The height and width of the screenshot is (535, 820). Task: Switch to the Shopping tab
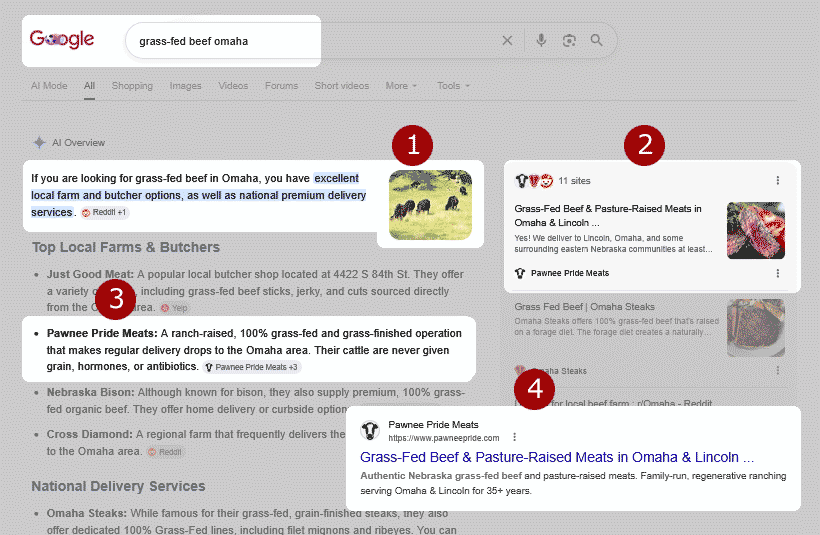click(132, 86)
